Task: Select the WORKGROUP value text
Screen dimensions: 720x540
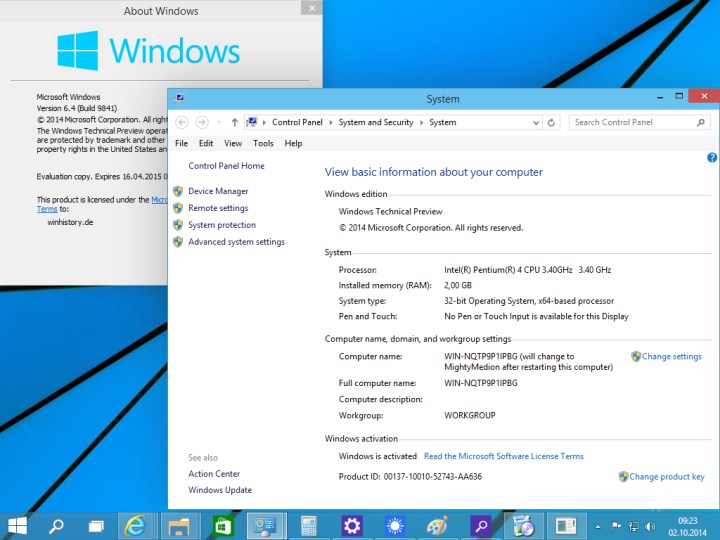Action: coord(470,415)
